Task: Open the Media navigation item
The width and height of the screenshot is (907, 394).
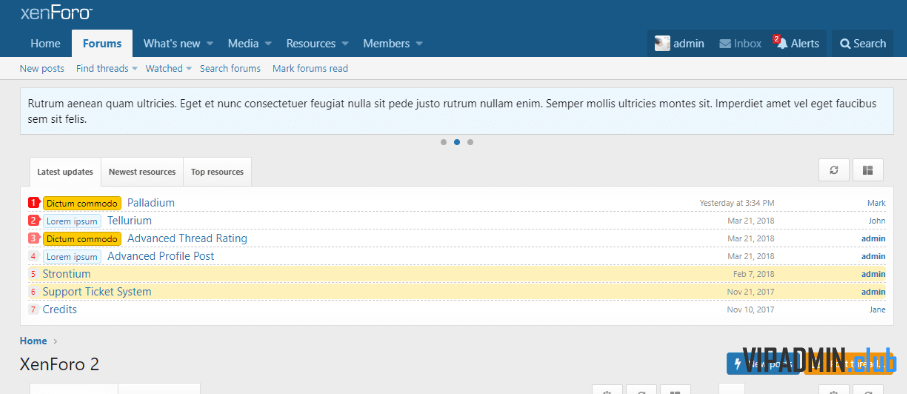Action: (x=243, y=43)
